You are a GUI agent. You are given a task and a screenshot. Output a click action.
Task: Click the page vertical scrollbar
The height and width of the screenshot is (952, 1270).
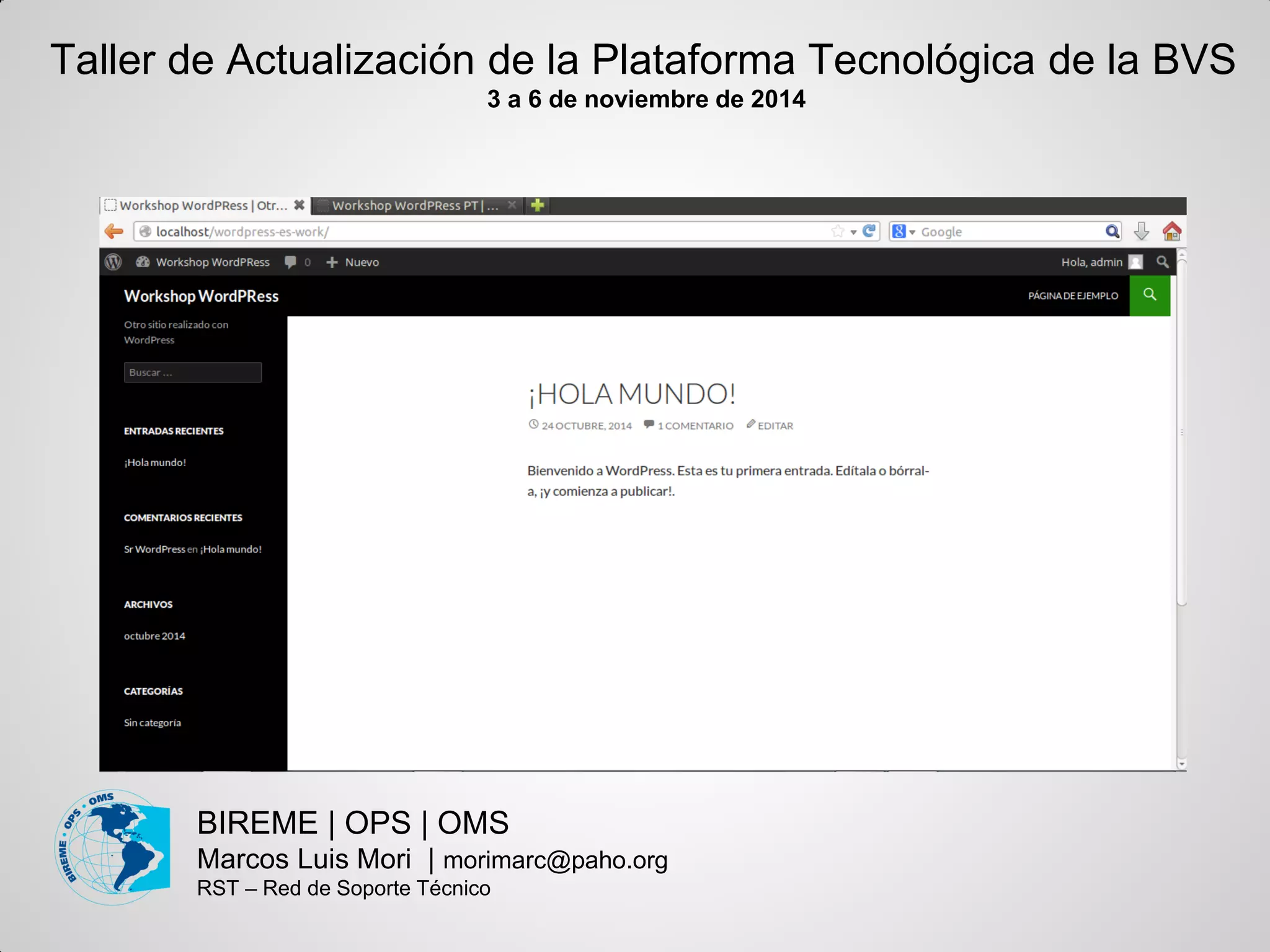pos(1181,434)
